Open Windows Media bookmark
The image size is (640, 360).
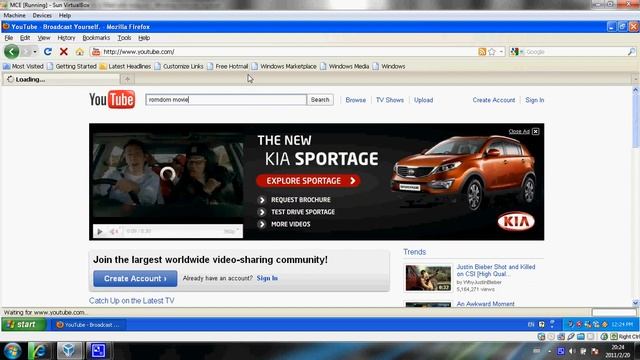coord(344,66)
